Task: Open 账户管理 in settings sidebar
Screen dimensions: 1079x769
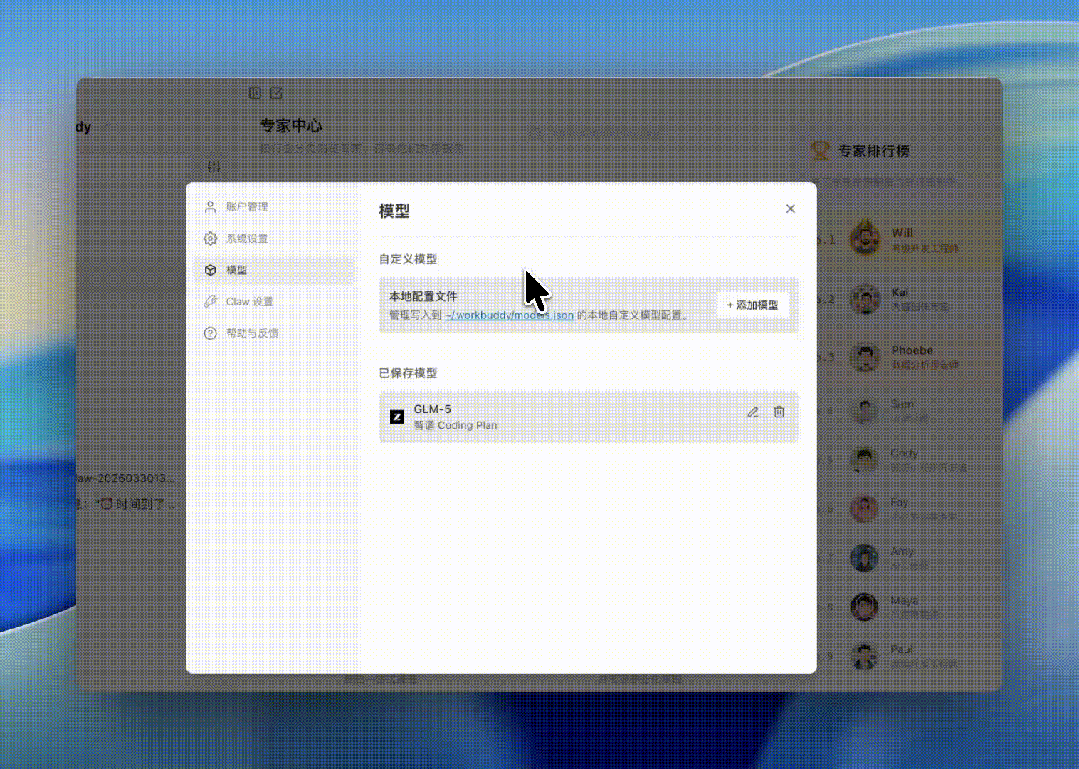Action: tap(246, 207)
